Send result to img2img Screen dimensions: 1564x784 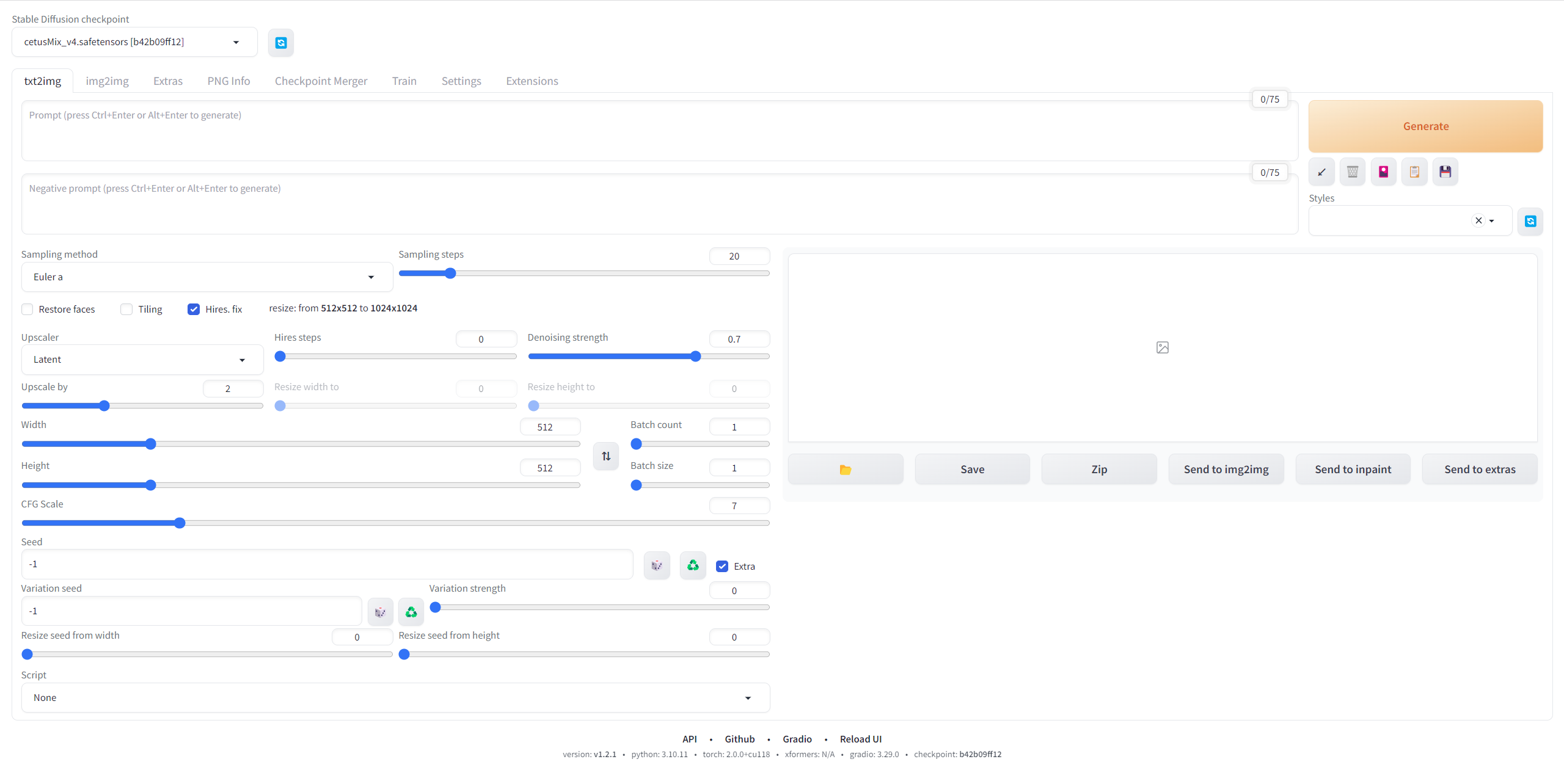tap(1226, 470)
